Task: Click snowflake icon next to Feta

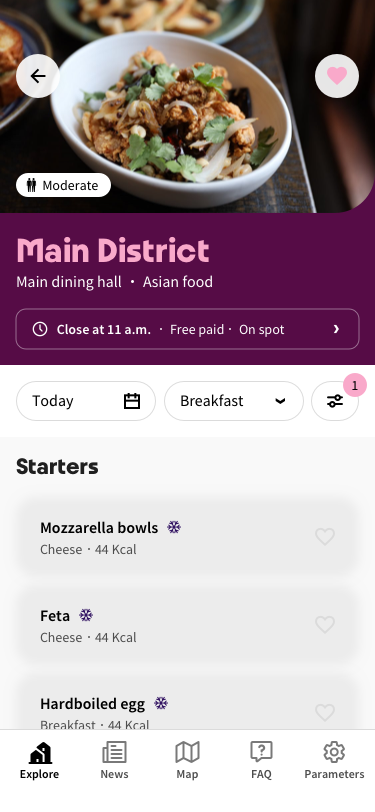Action: [x=85, y=615]
